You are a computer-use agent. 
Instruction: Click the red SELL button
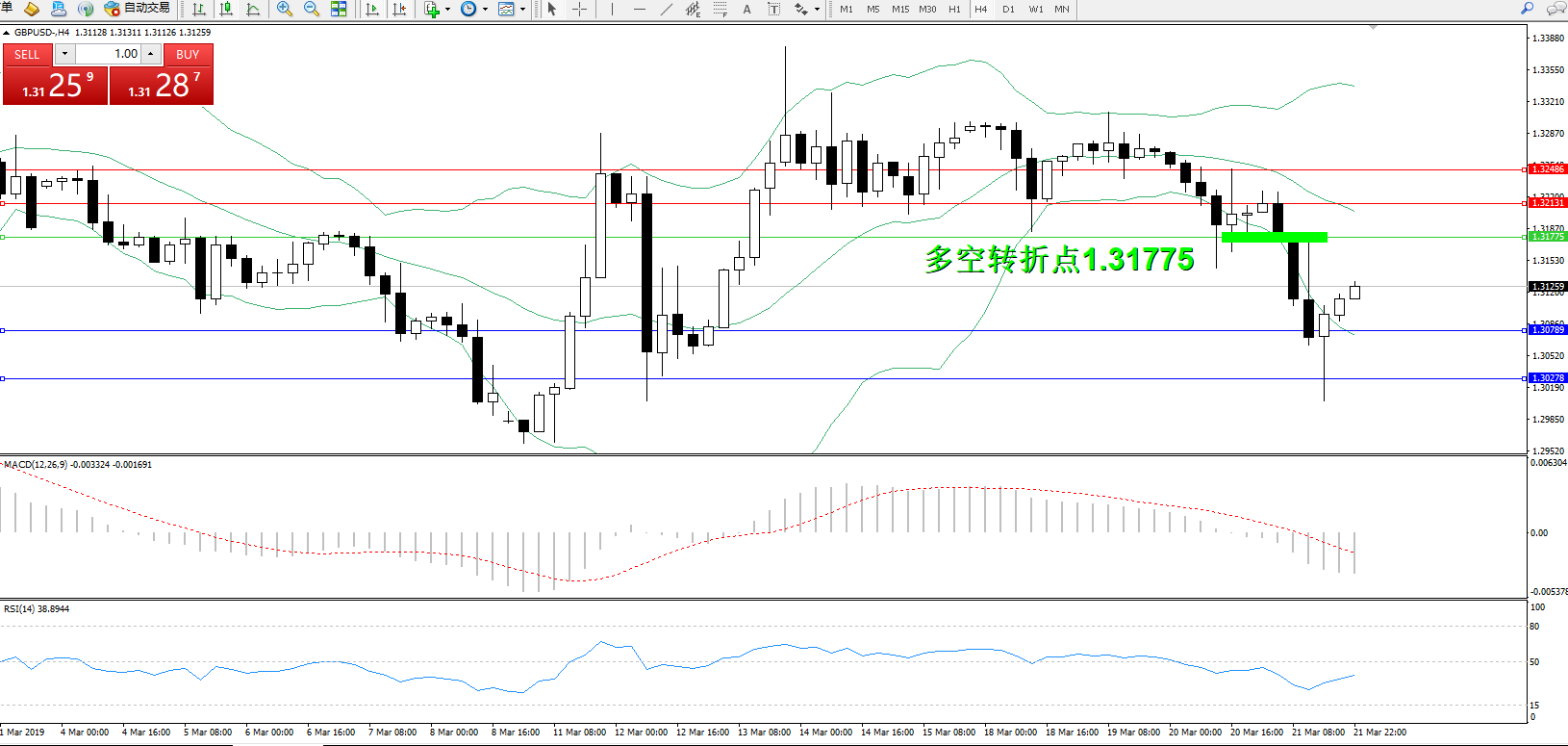click(27, 54)
